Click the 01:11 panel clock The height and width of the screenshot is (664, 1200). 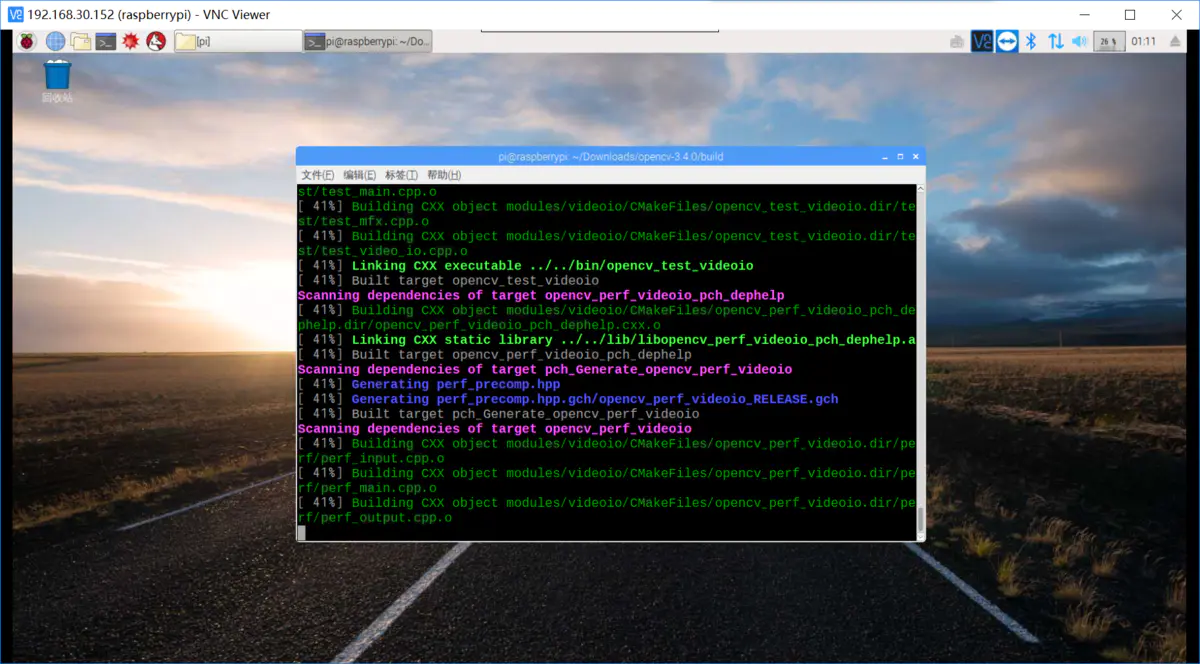click(x=1143, y=41)
